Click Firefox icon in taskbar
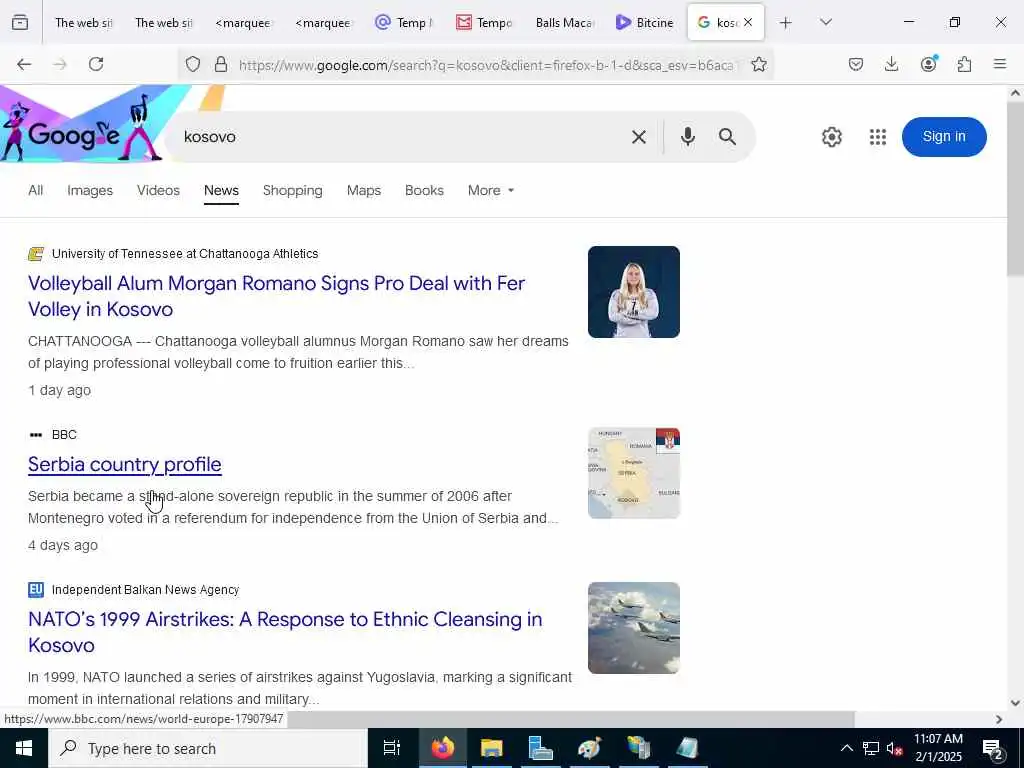Image resolution: width=1024 pixels, height=768 pixels. tap(443, 748)
